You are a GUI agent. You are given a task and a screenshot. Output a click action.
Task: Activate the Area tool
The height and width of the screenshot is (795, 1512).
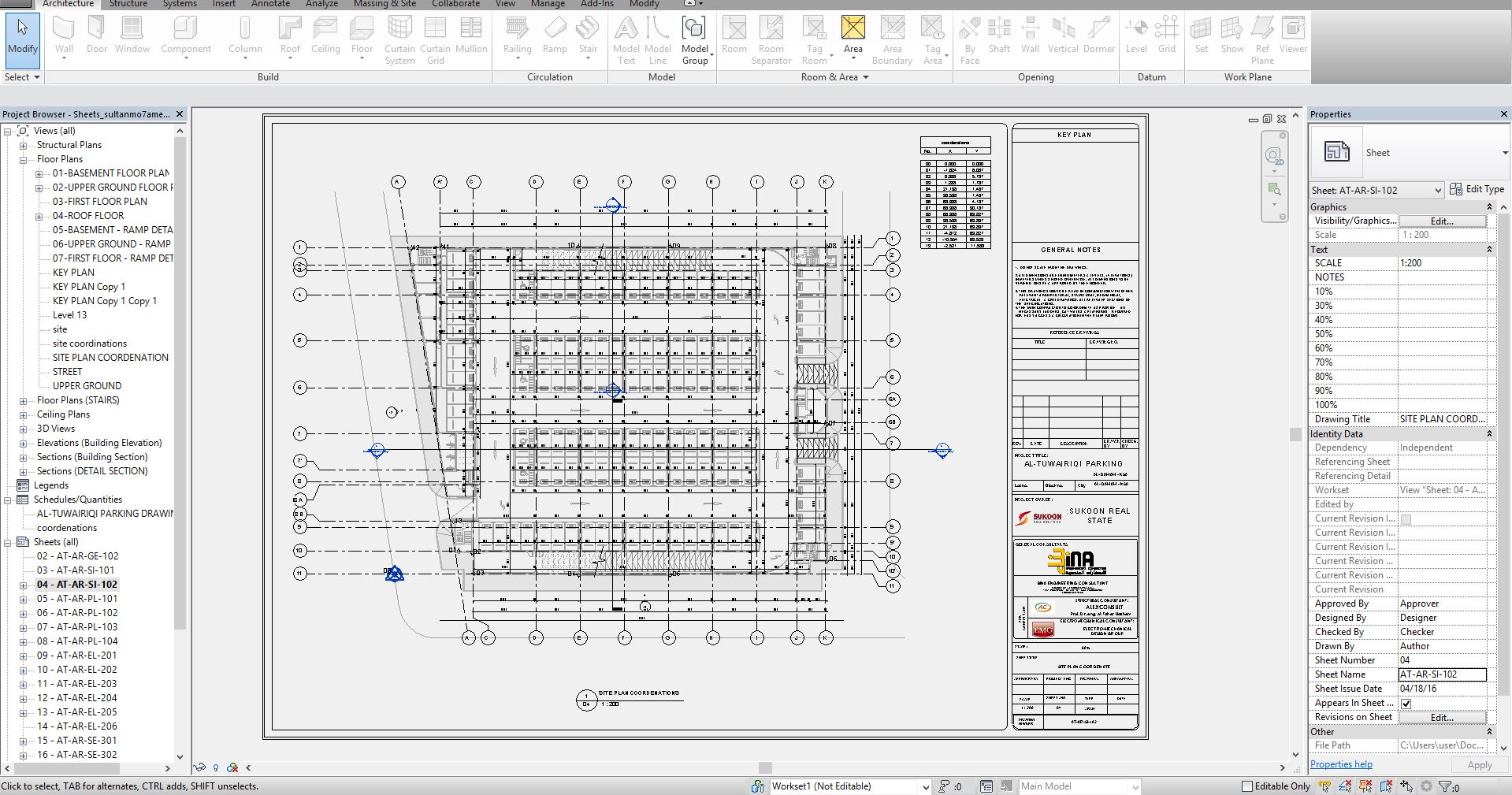pos(853,36)
